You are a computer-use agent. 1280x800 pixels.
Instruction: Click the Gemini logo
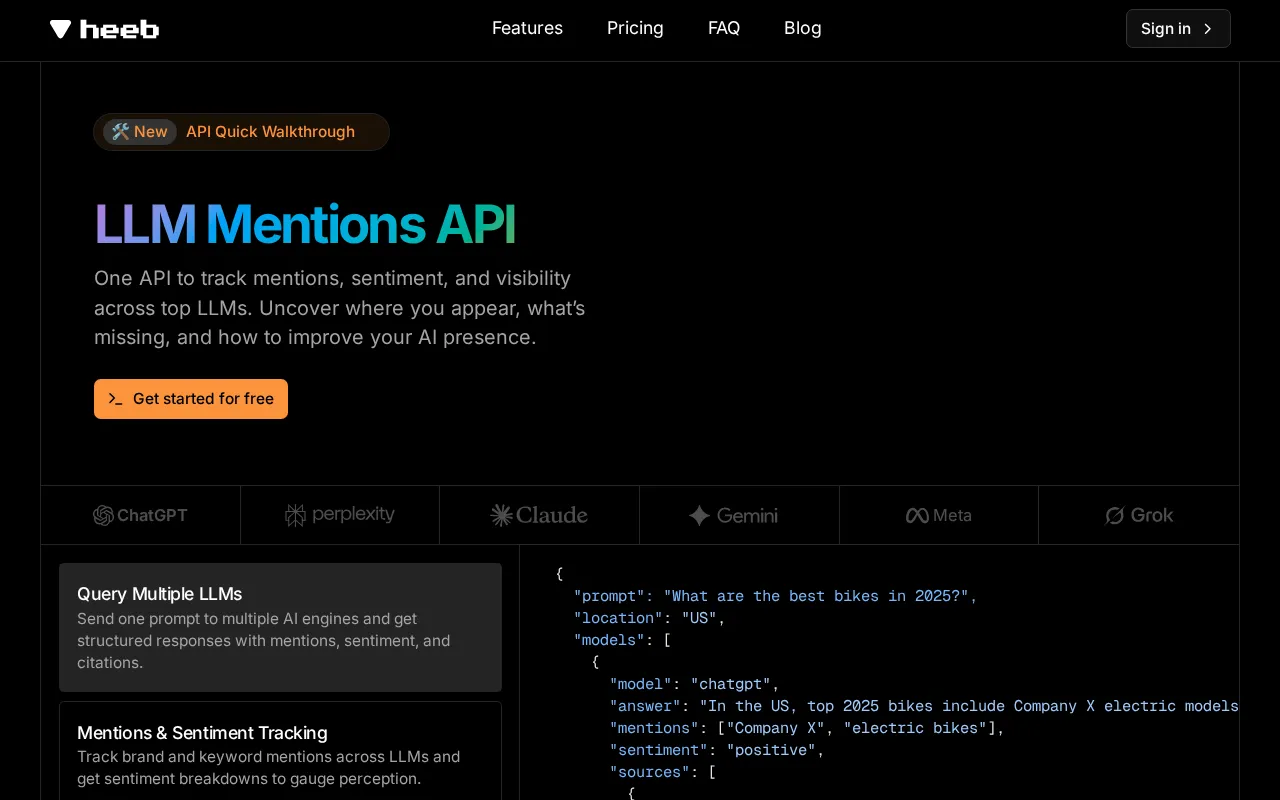point(733,515)
